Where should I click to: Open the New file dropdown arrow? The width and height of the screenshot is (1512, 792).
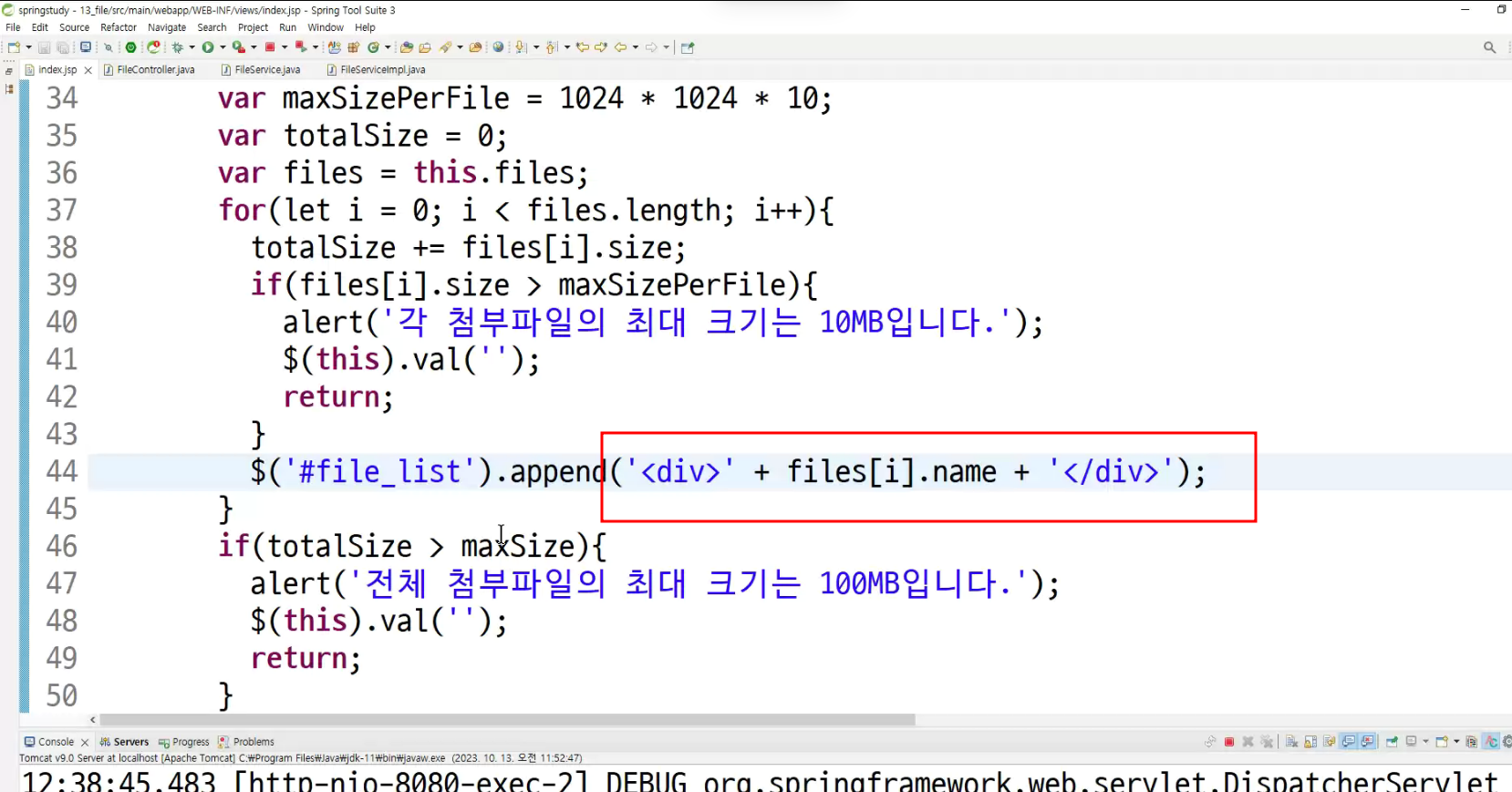(x=28, y=47)
